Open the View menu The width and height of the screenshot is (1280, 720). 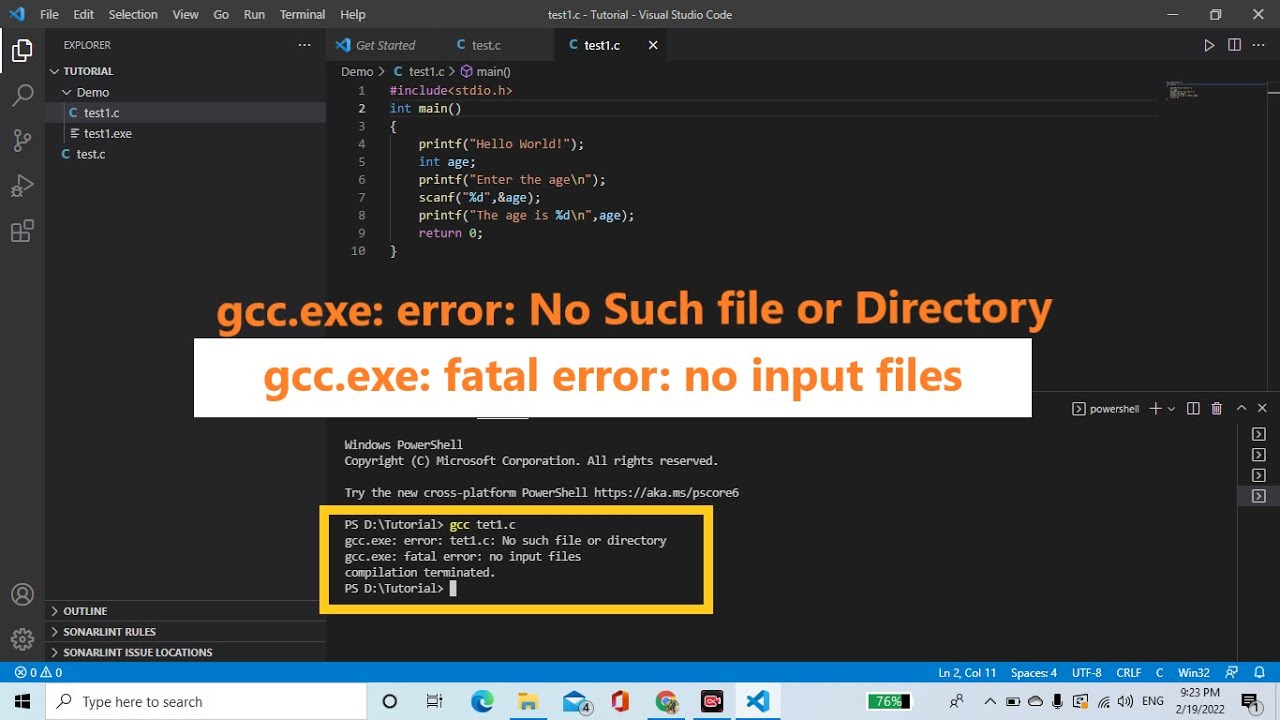(185, 14)
